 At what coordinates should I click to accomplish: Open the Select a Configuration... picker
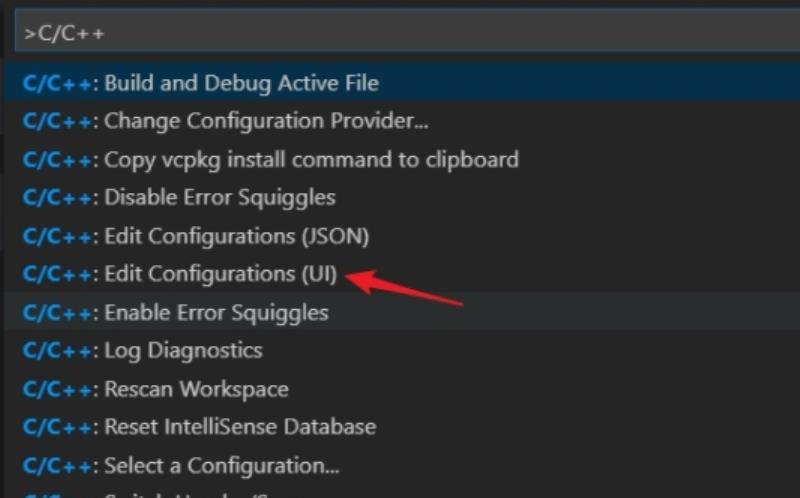pyautogui.click(x=402, y=465)
